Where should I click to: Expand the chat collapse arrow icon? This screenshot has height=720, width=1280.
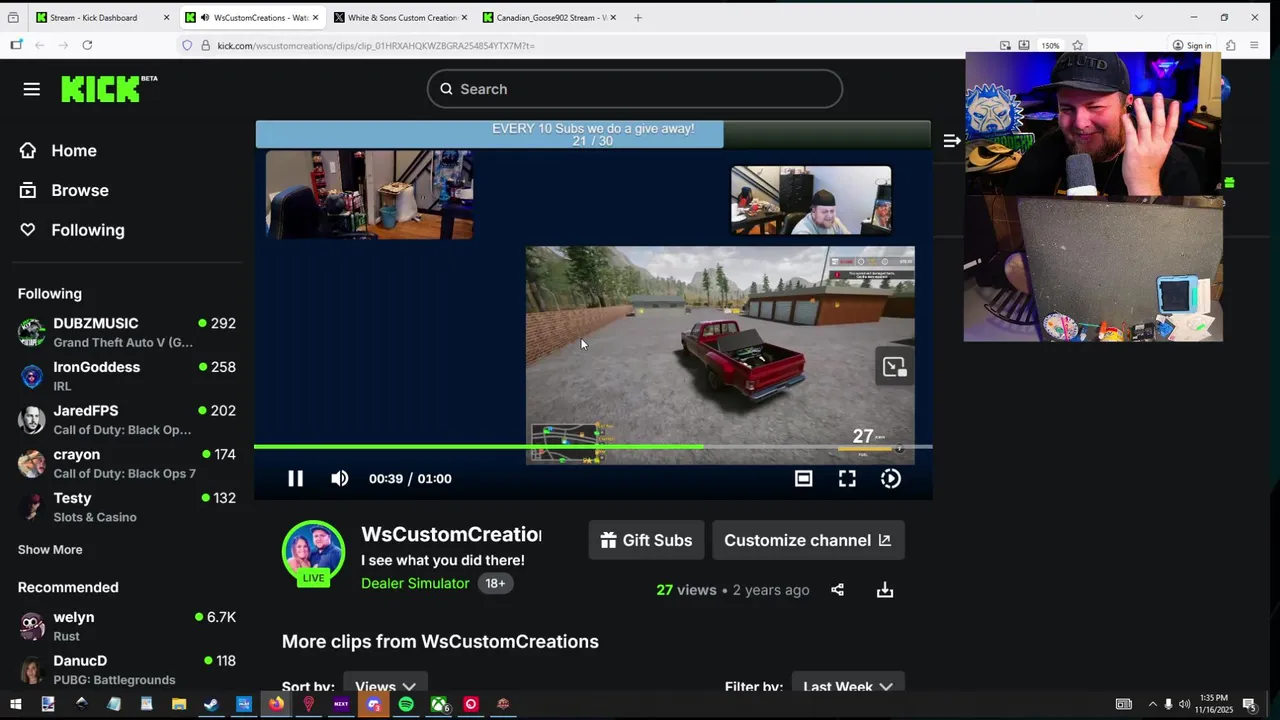(x=951, y=141)
